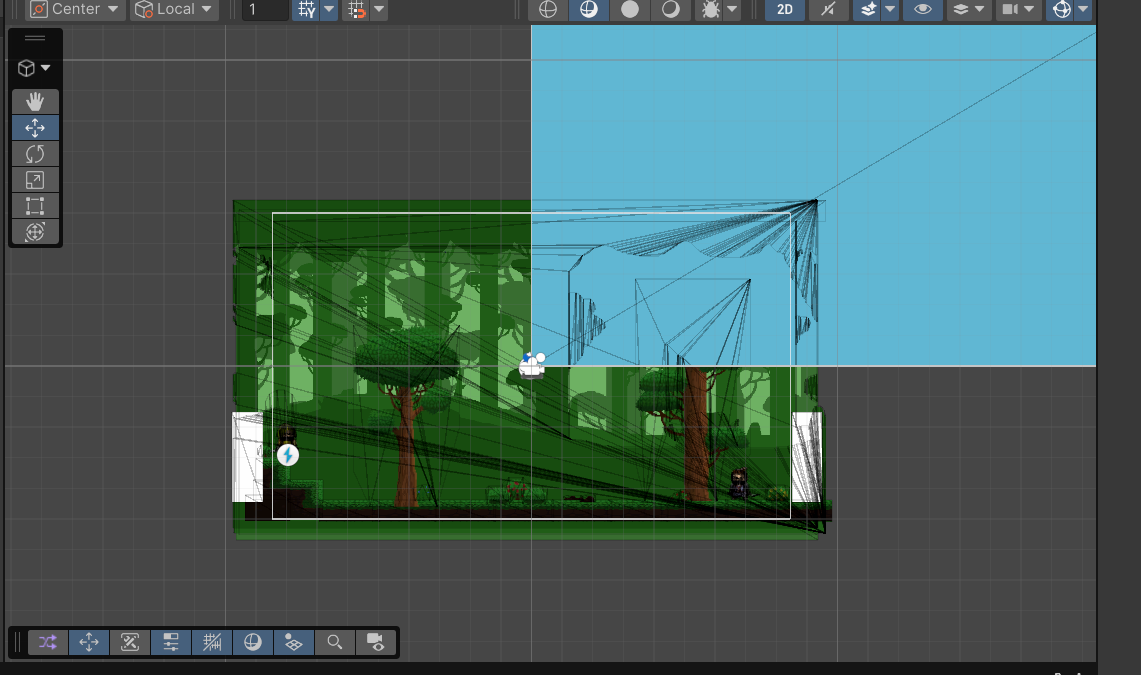
Task: Toggle the move arrows overlay button
Action: (89, 642)
